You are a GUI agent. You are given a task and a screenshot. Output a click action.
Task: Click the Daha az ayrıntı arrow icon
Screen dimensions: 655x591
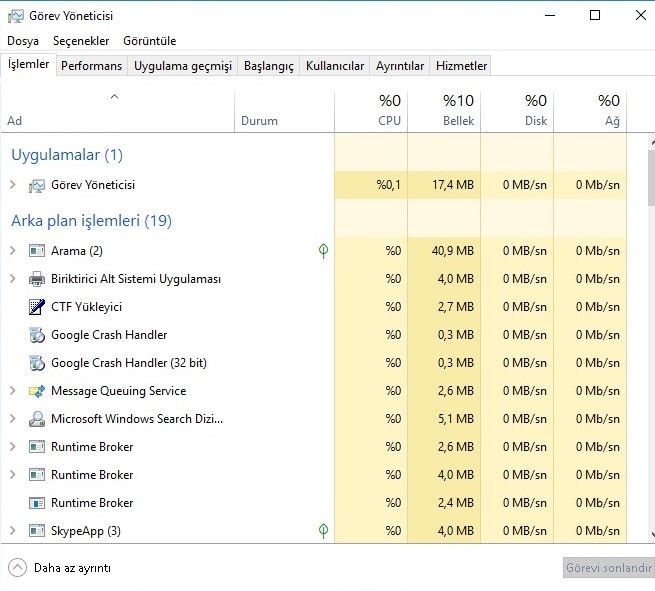pyautogui.click(x=17, y=568)
